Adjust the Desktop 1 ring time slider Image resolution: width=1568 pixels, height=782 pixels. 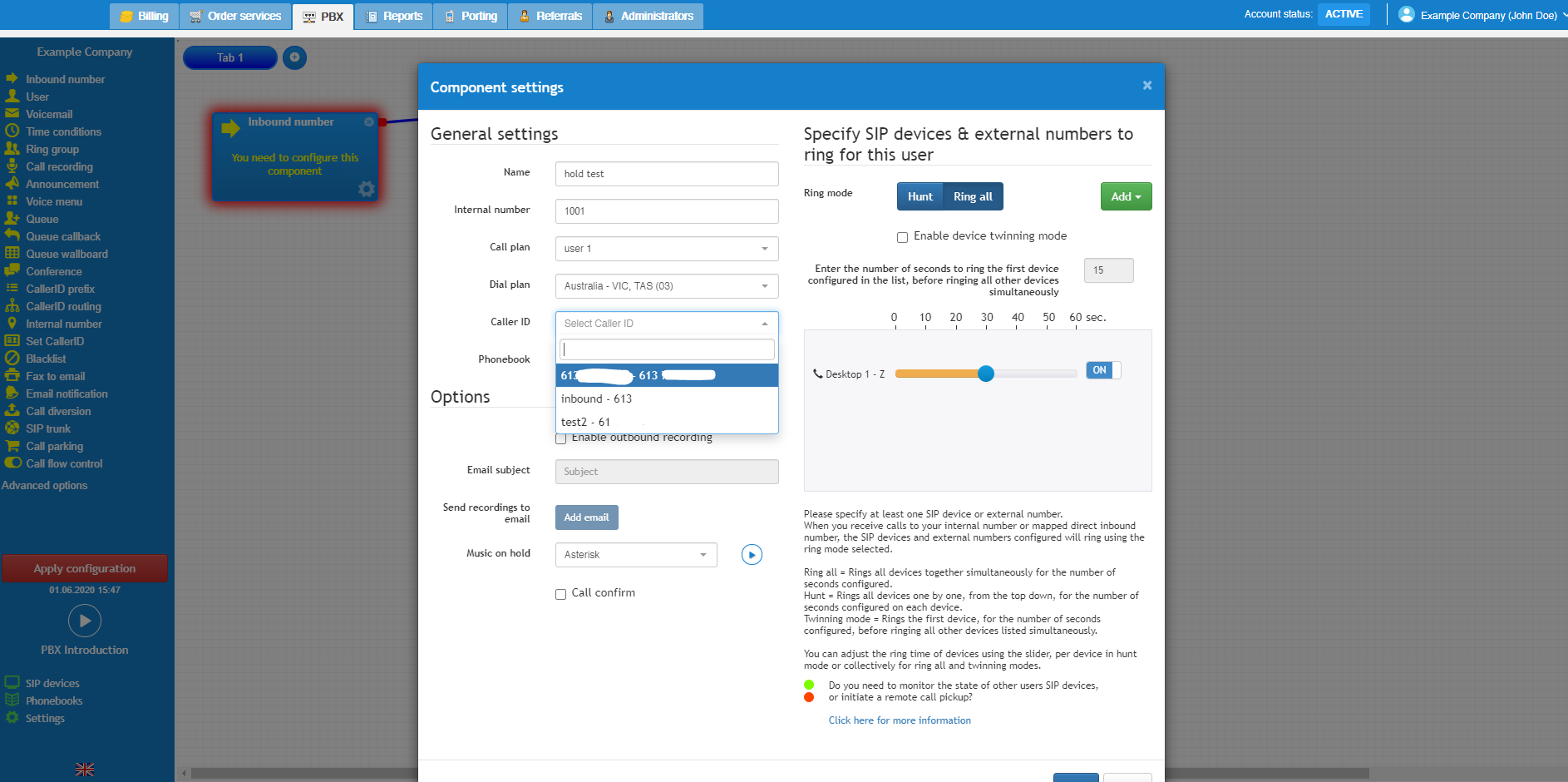tap(985, 374)
